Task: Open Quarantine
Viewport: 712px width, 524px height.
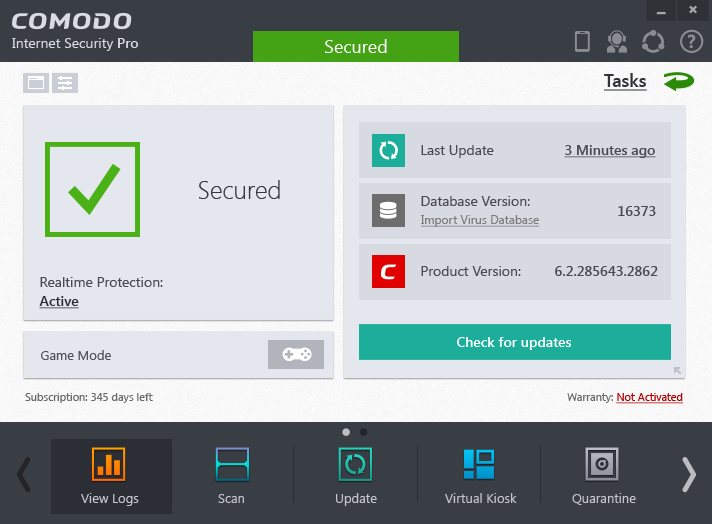Action: pyautogui.click(x=603, y=476)
